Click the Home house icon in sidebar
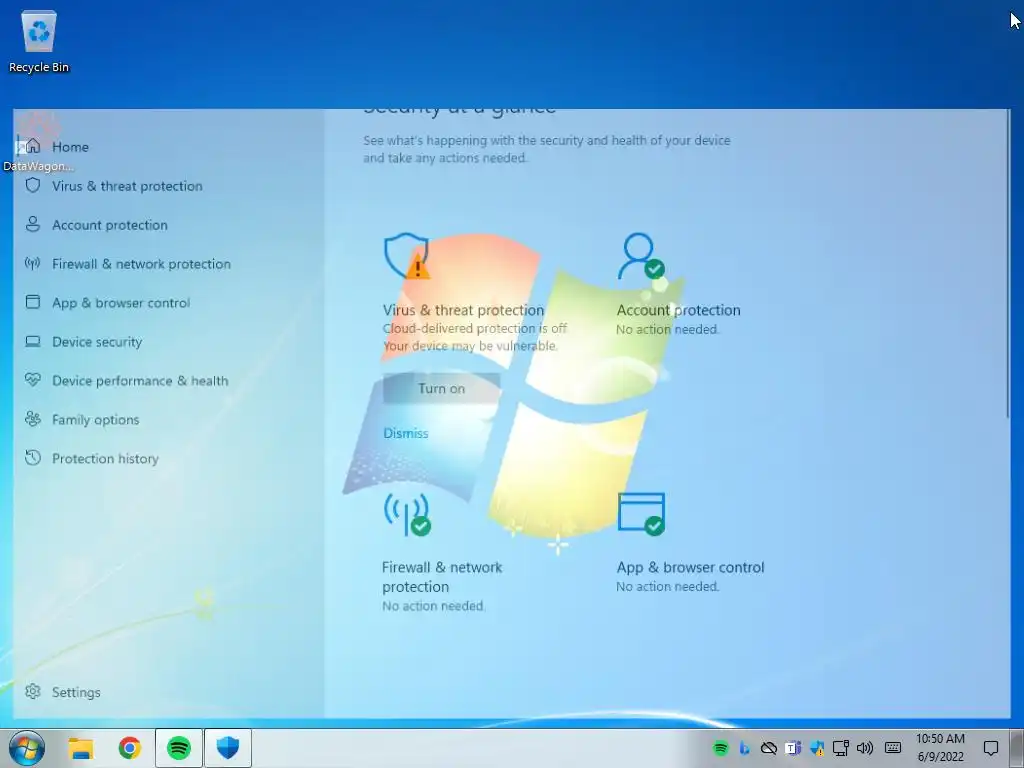Image resolution: width=1024 pixels, height=768 pixels. coord(33,146)
